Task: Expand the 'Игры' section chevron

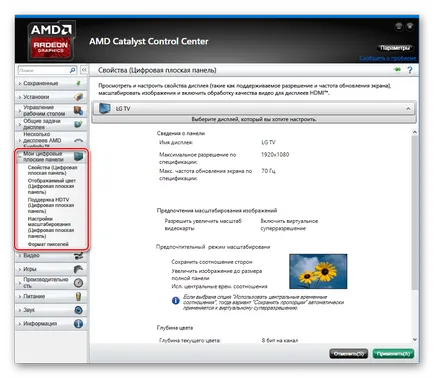Action: pyautogui.click(x=20, y=269)
